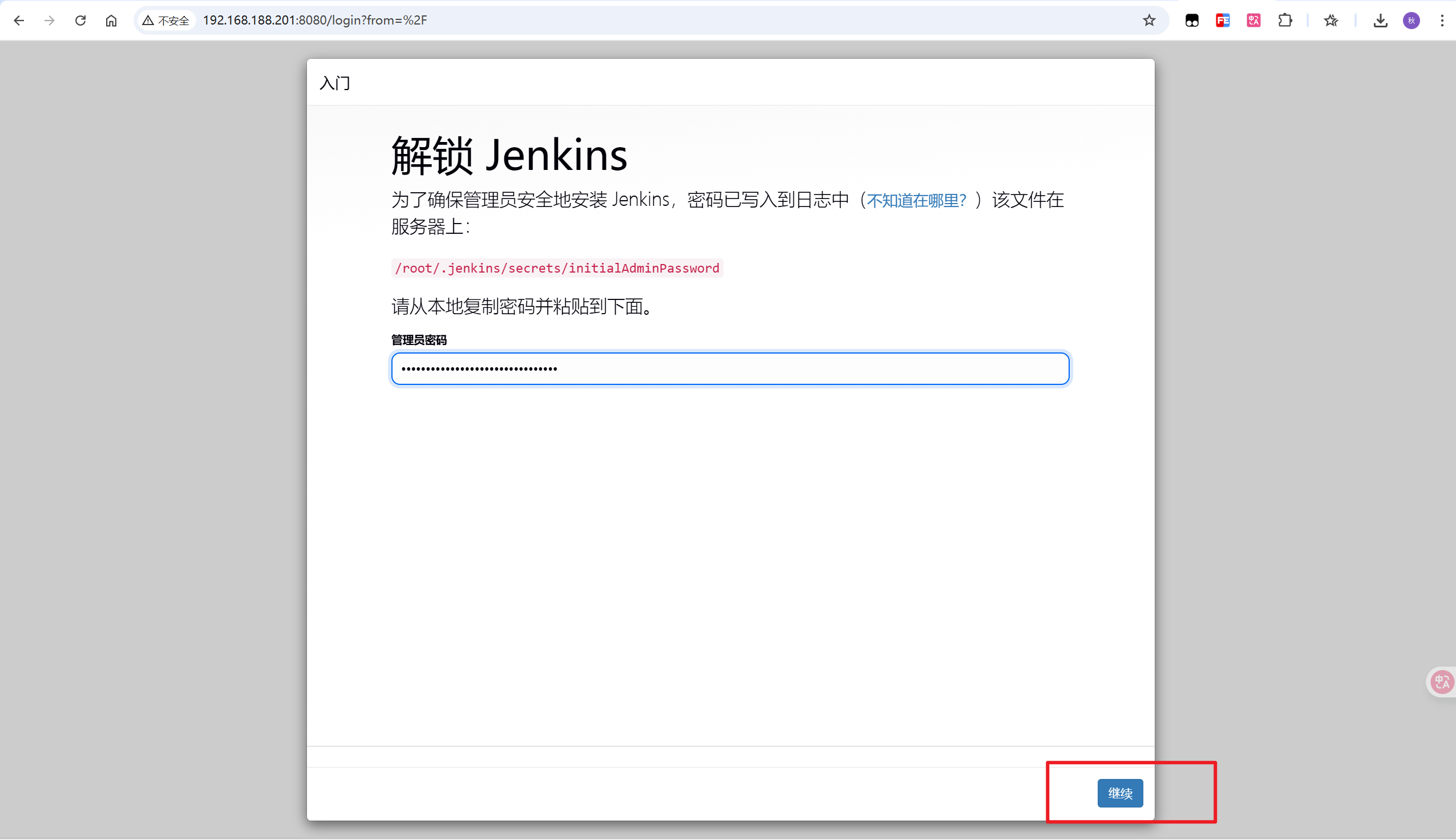Open the pink translate extension in toolbar
Viewport: 1456px width, 840px height.
click(1253, 21)
